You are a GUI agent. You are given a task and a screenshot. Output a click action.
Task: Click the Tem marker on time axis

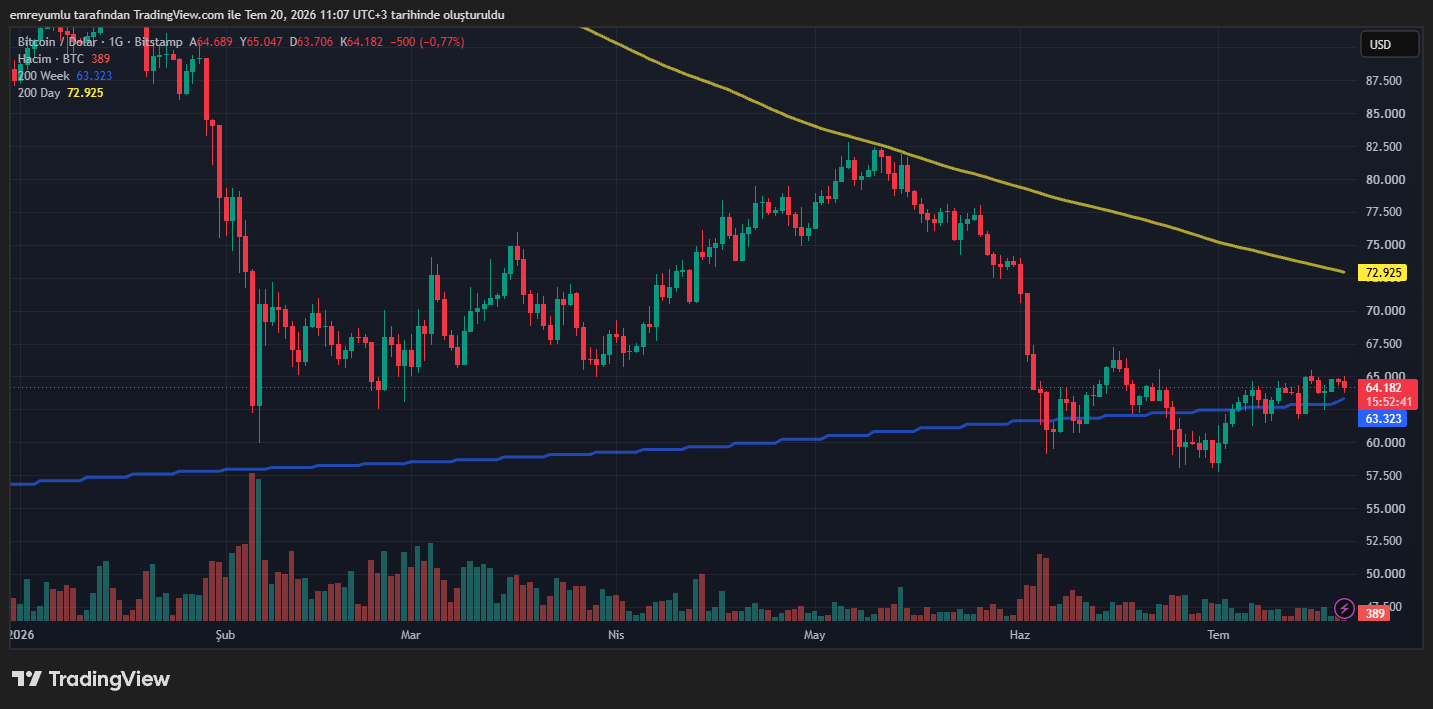[1218, 635]
